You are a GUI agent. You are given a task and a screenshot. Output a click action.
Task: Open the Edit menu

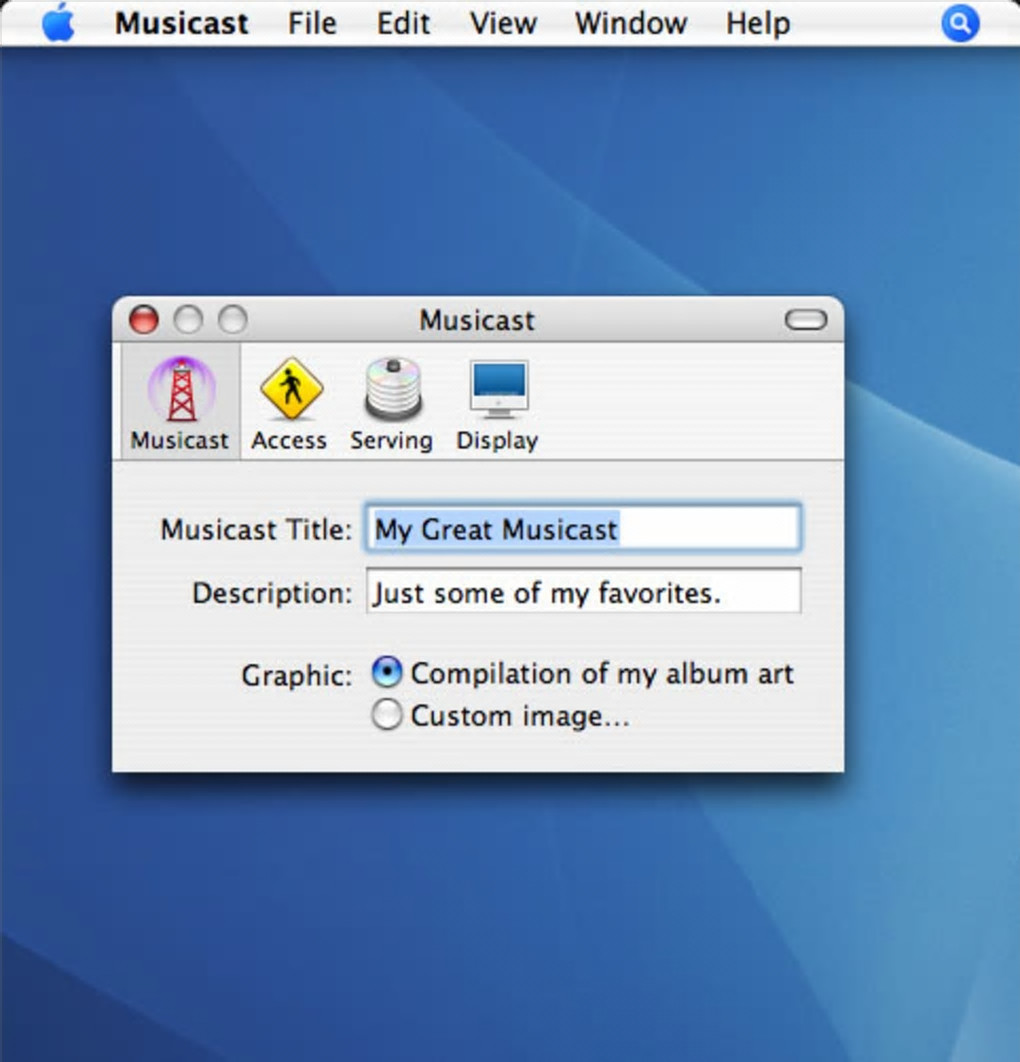click(403, 24)
